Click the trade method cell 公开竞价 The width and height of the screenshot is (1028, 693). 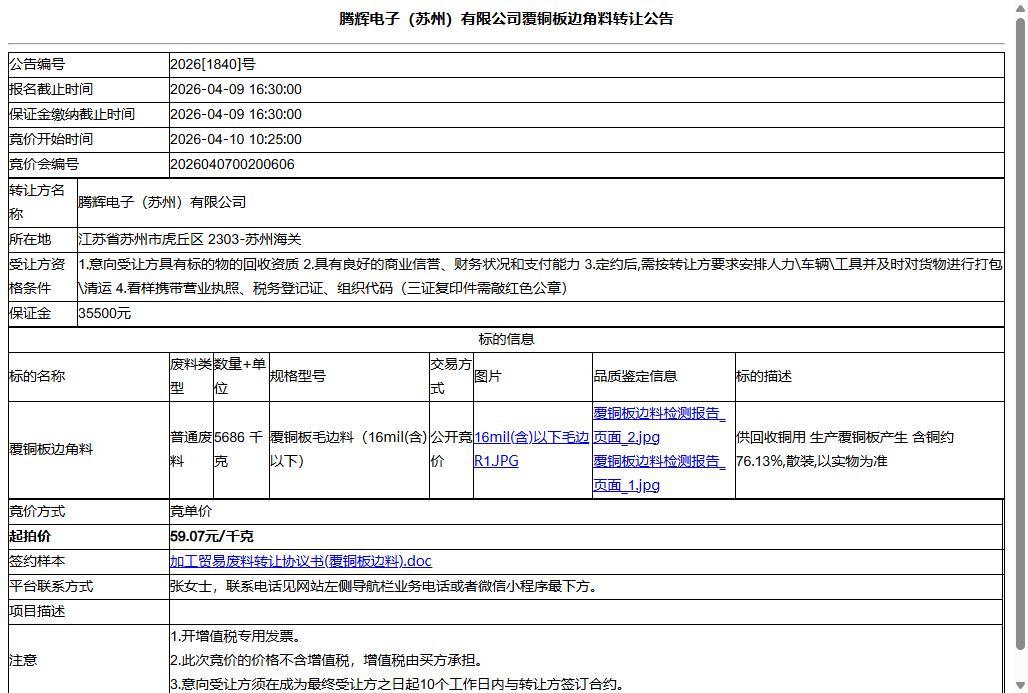452,450
